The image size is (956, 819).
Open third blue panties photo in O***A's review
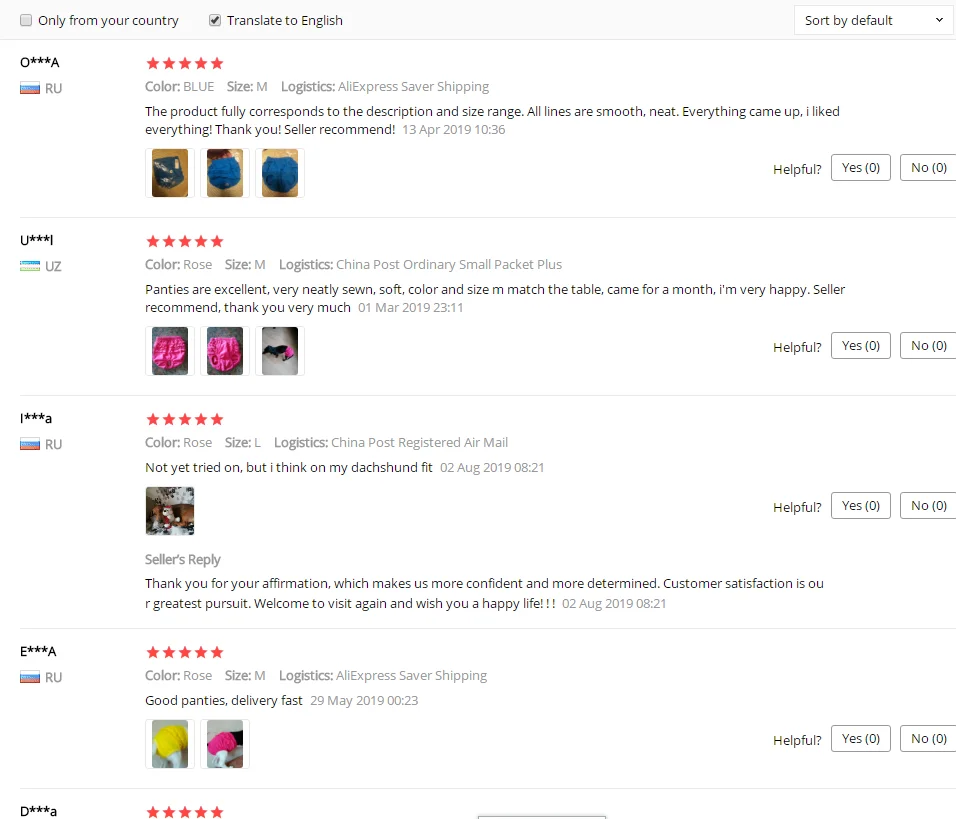pos(280,173)
